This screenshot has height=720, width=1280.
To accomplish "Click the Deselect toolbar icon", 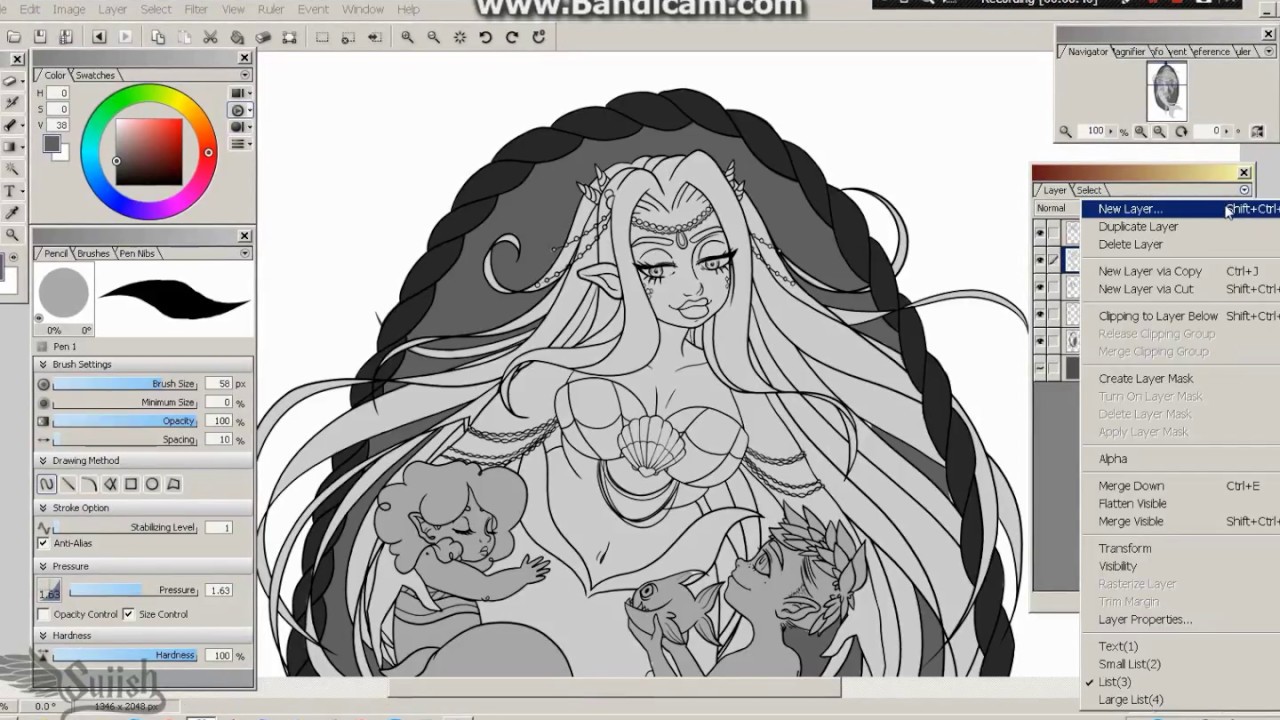I will [349, 37].
